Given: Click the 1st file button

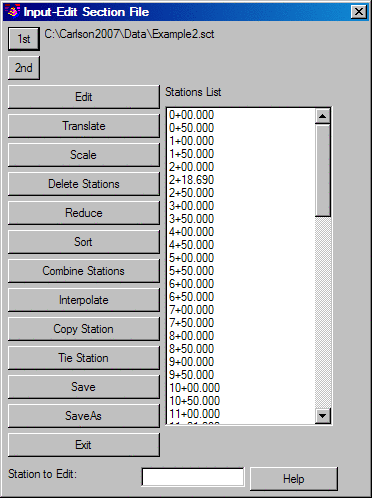Looking at the screenshot, I should 24,39.
